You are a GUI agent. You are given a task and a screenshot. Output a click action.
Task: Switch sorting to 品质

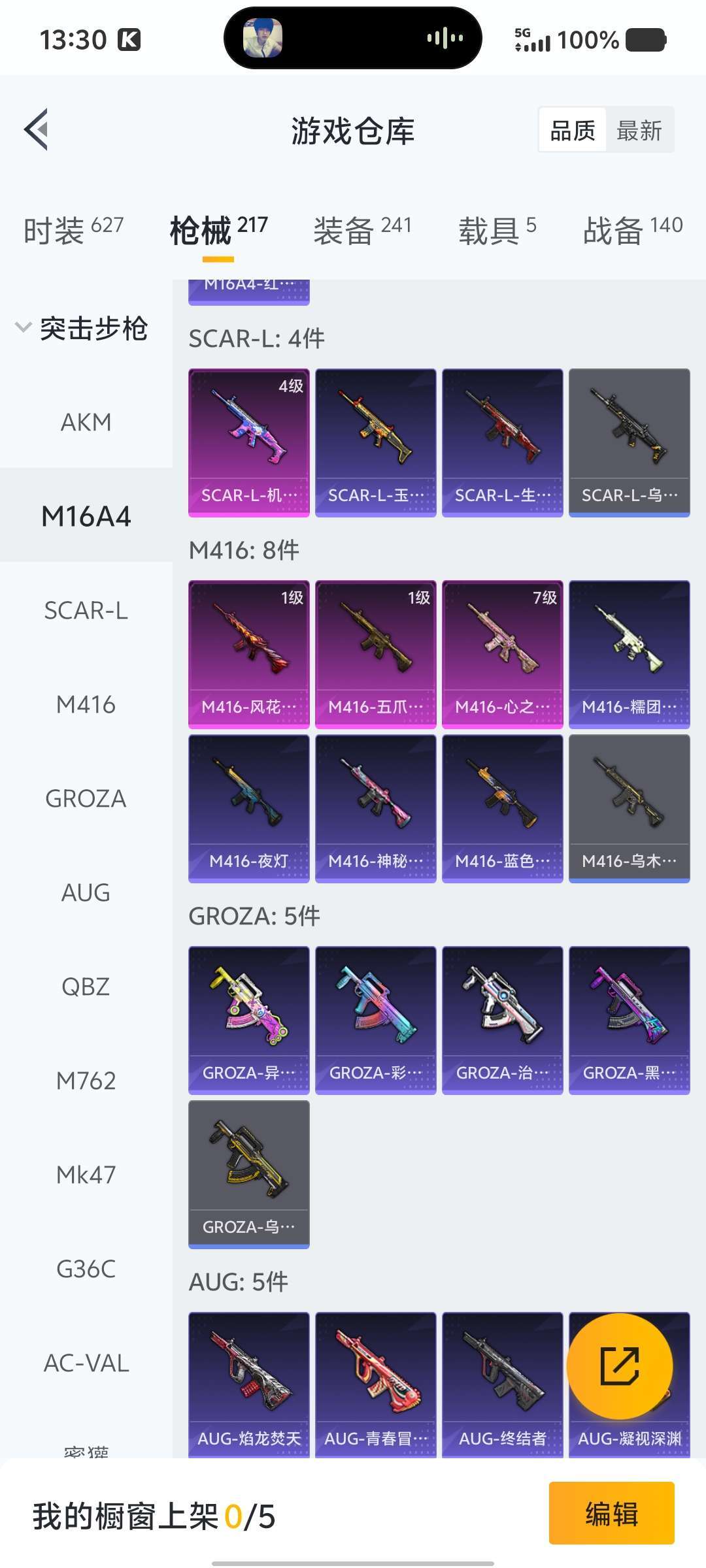pos(572,130)
